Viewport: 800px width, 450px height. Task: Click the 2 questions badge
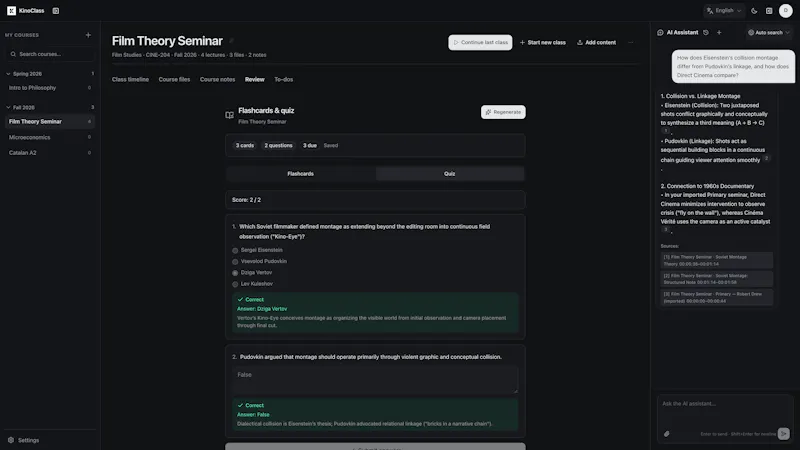coord(278,145)
